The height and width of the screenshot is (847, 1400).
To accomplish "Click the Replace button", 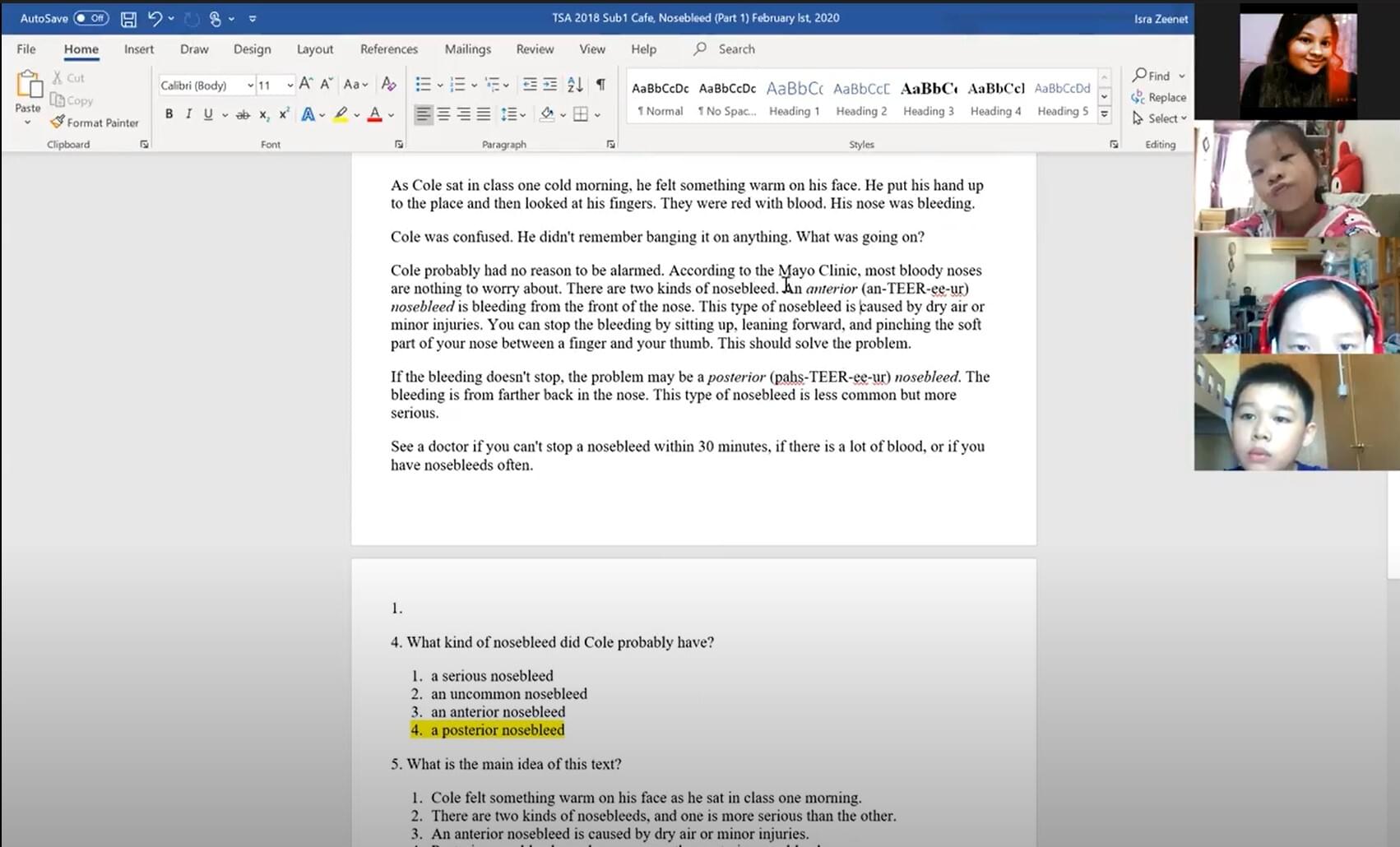I will pyautogui.click(x=1158, y=97).
